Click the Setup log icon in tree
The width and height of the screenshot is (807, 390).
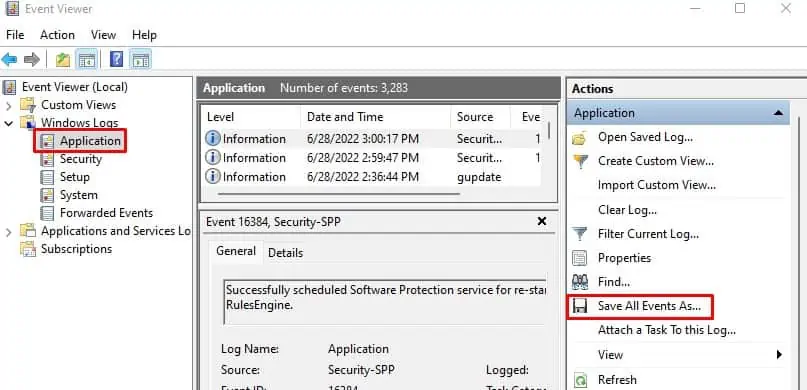(x=47, y=178)
